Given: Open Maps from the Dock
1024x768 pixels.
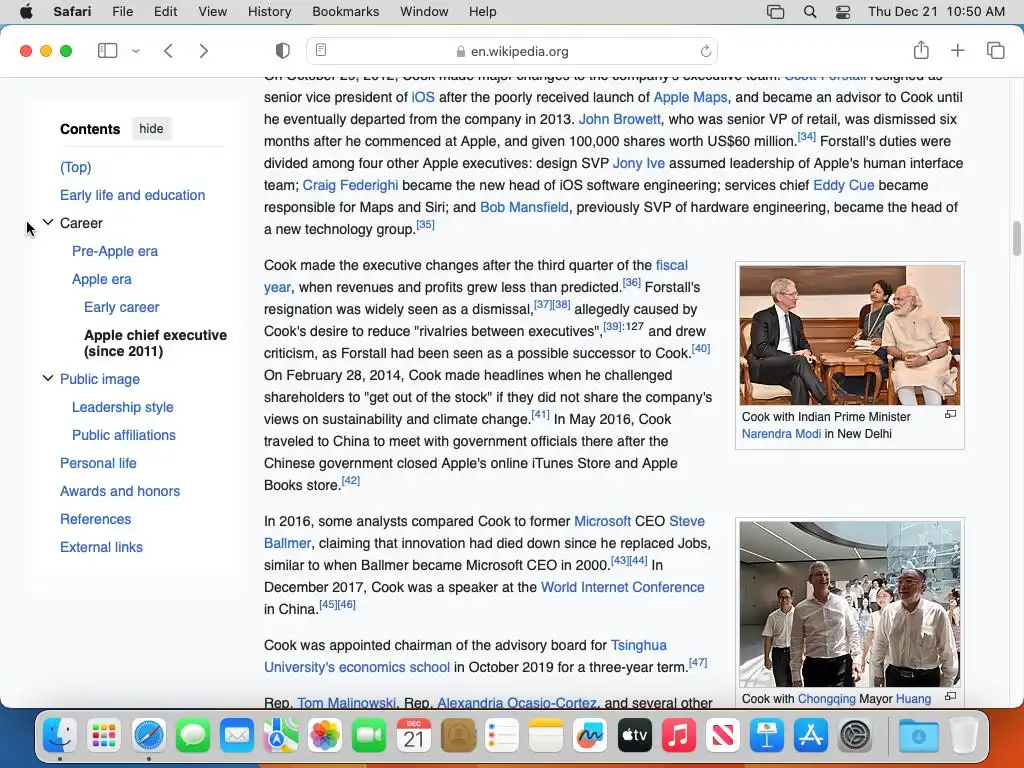Looking at the screenshot, I should (x=281, y=736).
